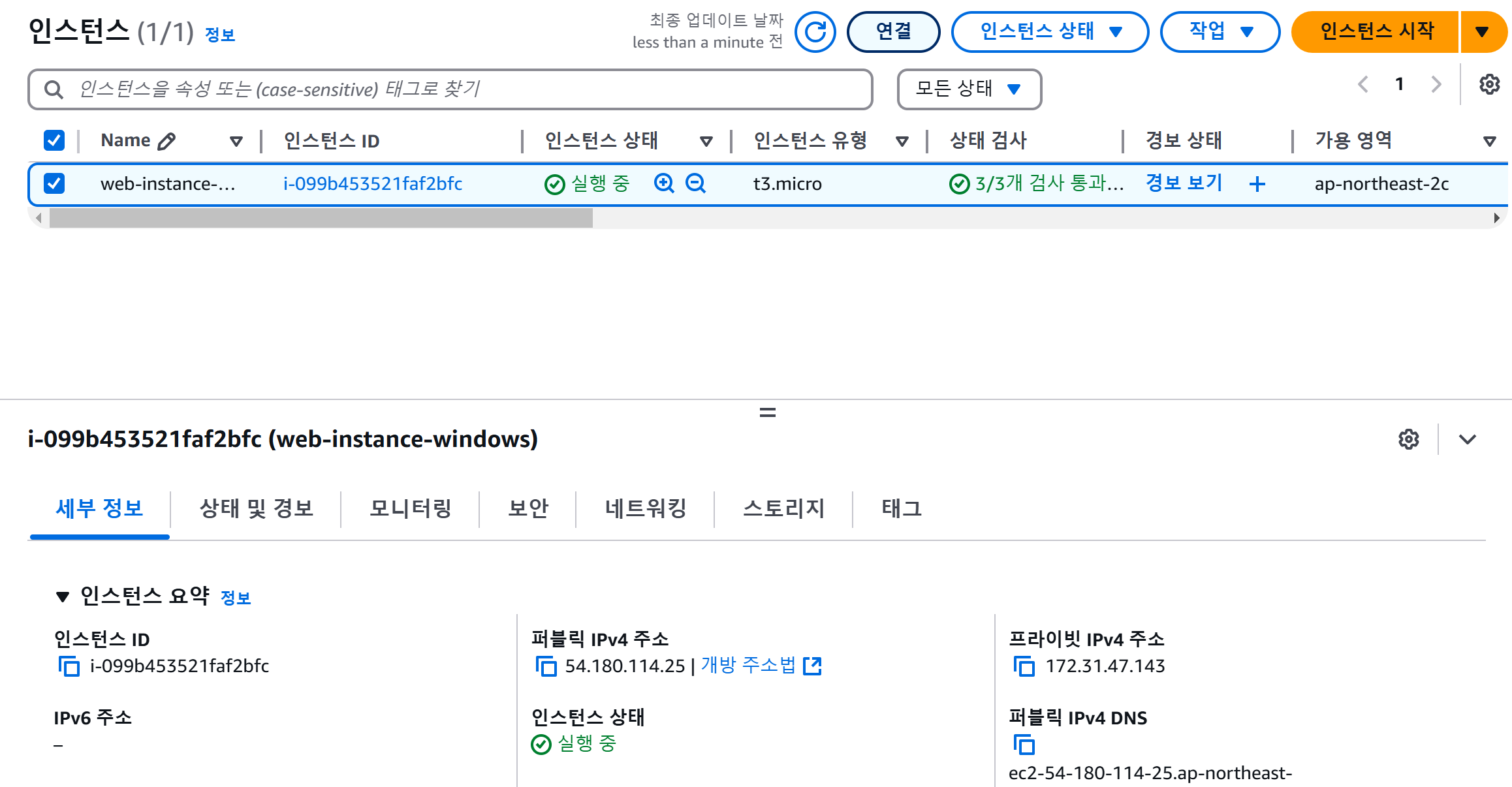Copy the private IPv4 address 172.31.47.143
Viewport: 1512px width, 787px height.
[1024, 666]
